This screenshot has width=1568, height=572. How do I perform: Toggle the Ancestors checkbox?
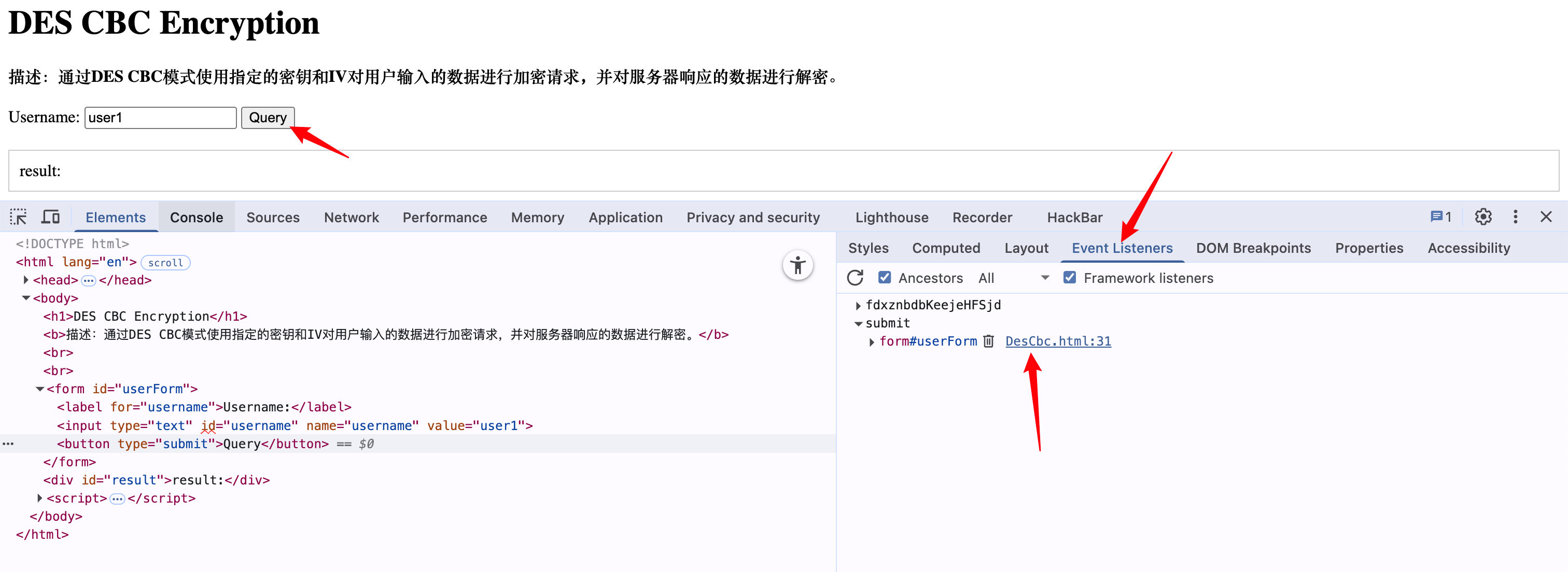pos(885,278)
